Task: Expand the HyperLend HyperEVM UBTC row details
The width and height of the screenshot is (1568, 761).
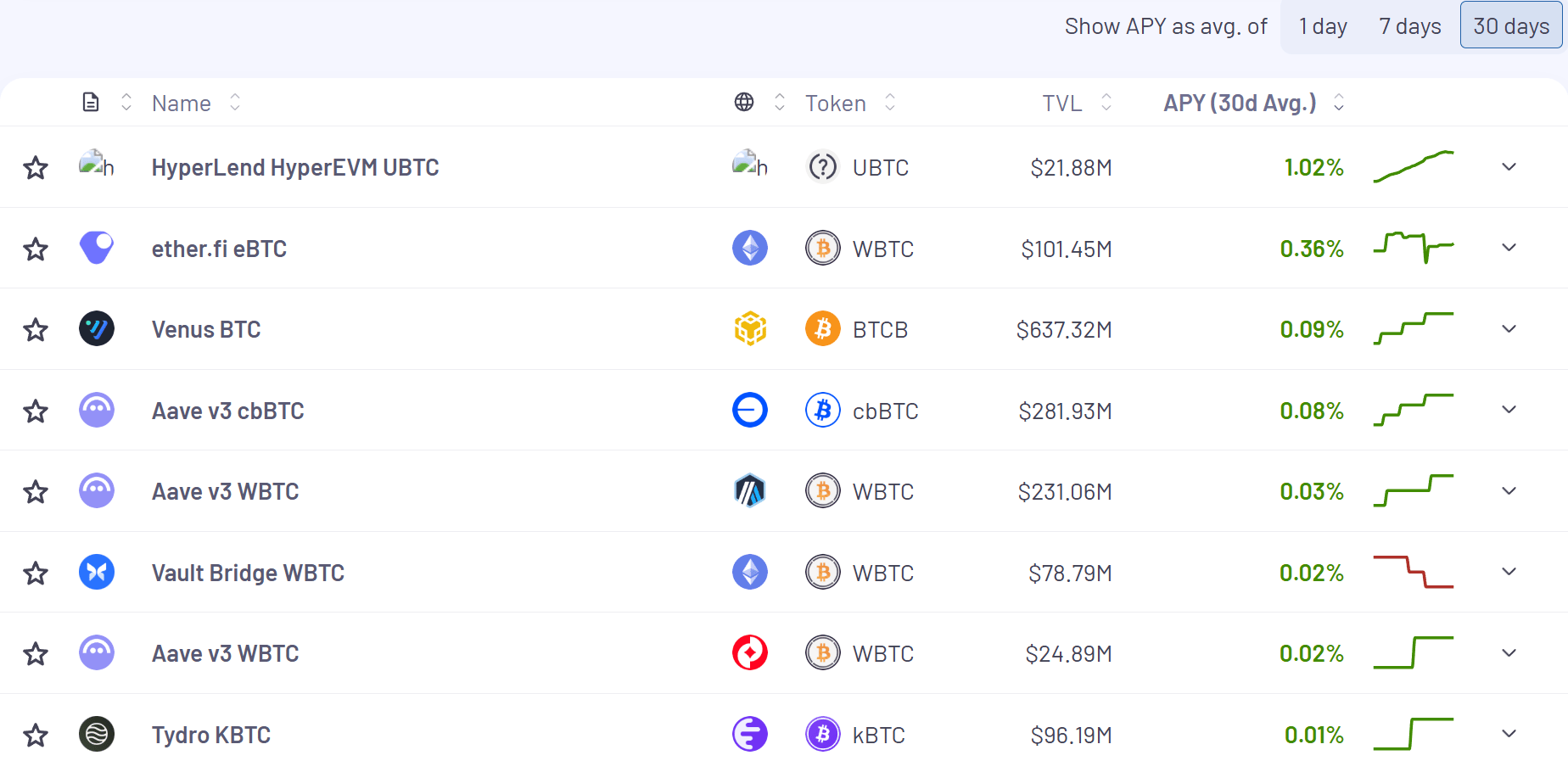Action: [x=1509, y=166]
